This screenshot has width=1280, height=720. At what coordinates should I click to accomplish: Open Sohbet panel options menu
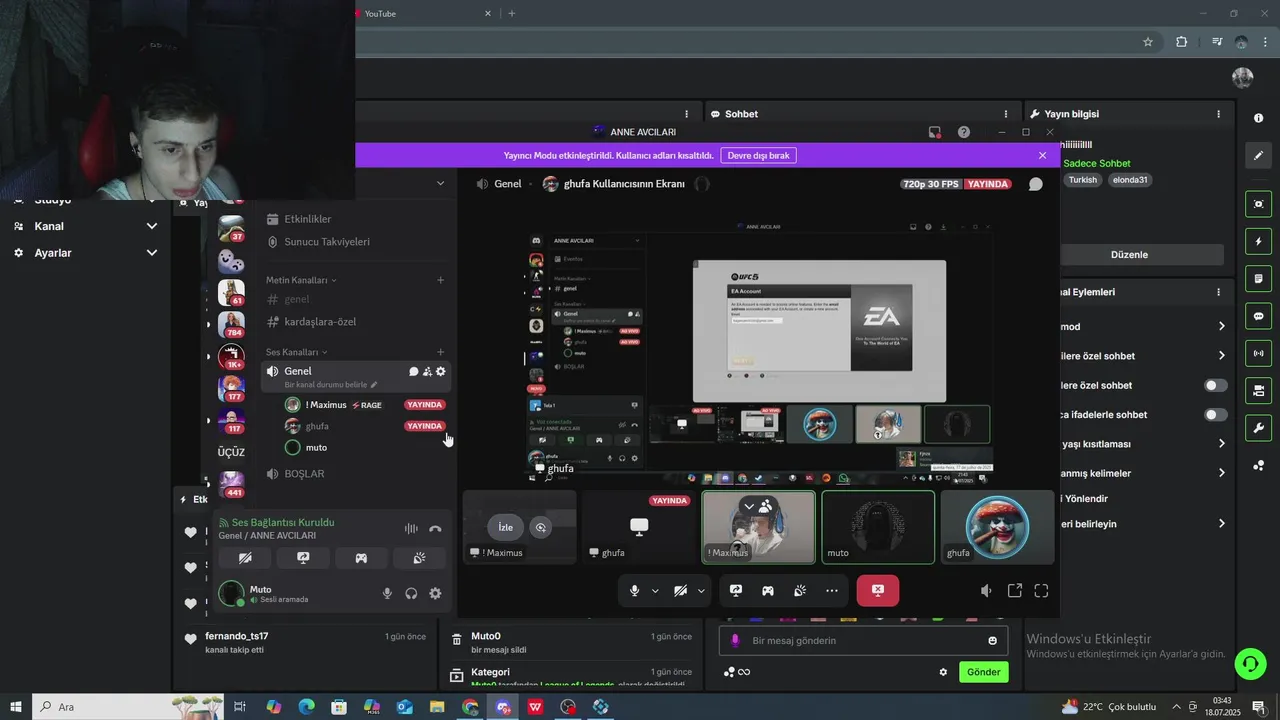point(1006,114)
